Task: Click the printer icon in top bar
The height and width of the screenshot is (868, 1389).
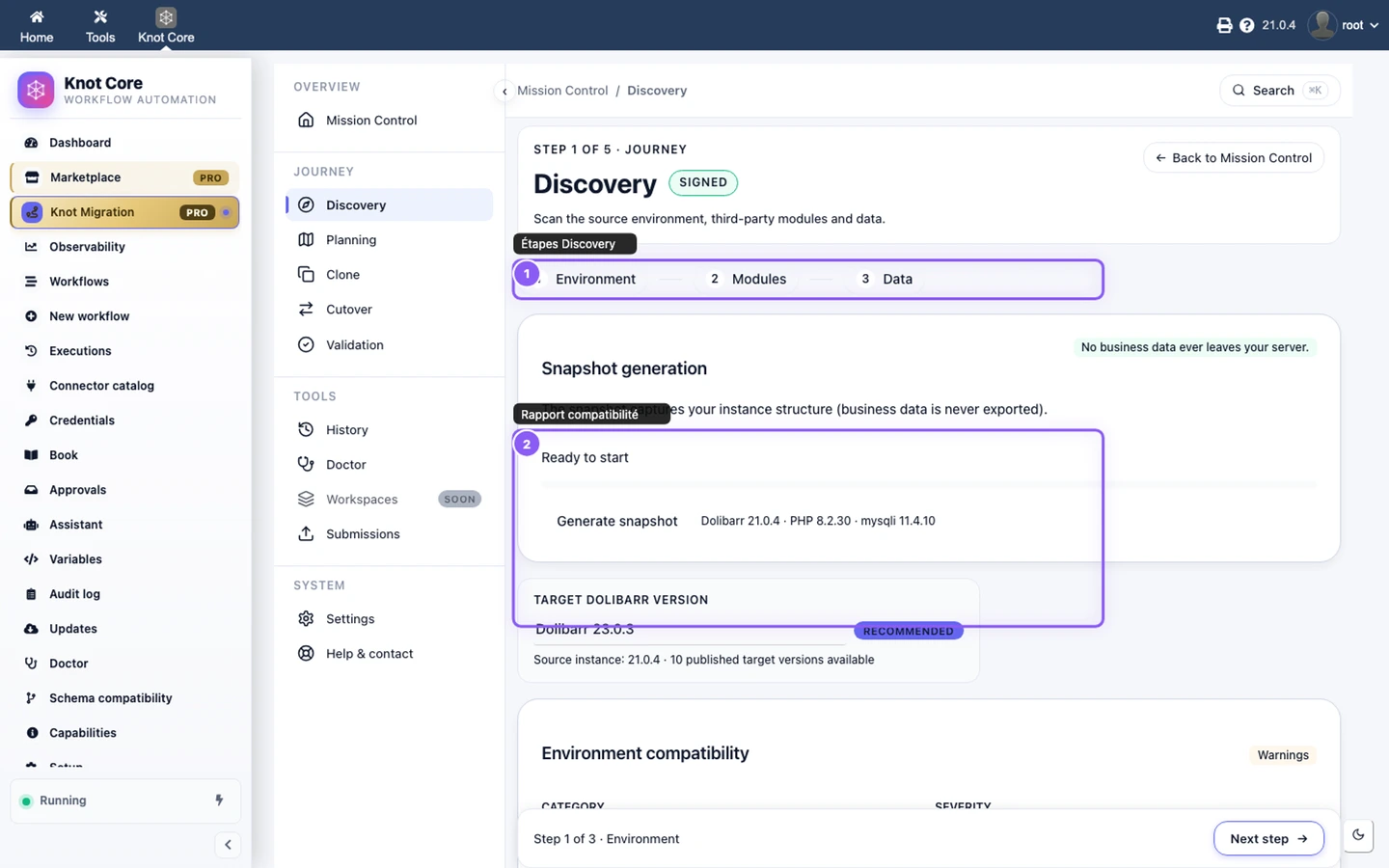Action: tap(1224, 25)
